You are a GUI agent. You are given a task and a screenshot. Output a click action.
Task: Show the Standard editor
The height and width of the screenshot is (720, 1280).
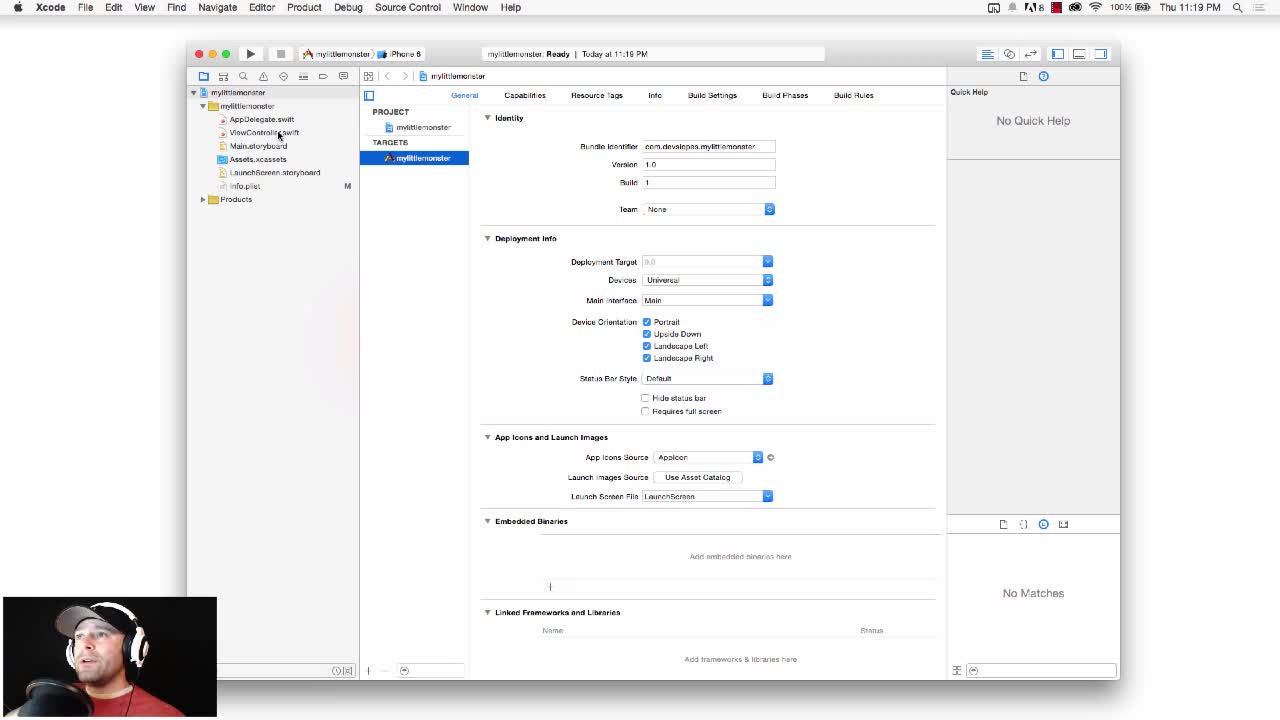point(987,54)
